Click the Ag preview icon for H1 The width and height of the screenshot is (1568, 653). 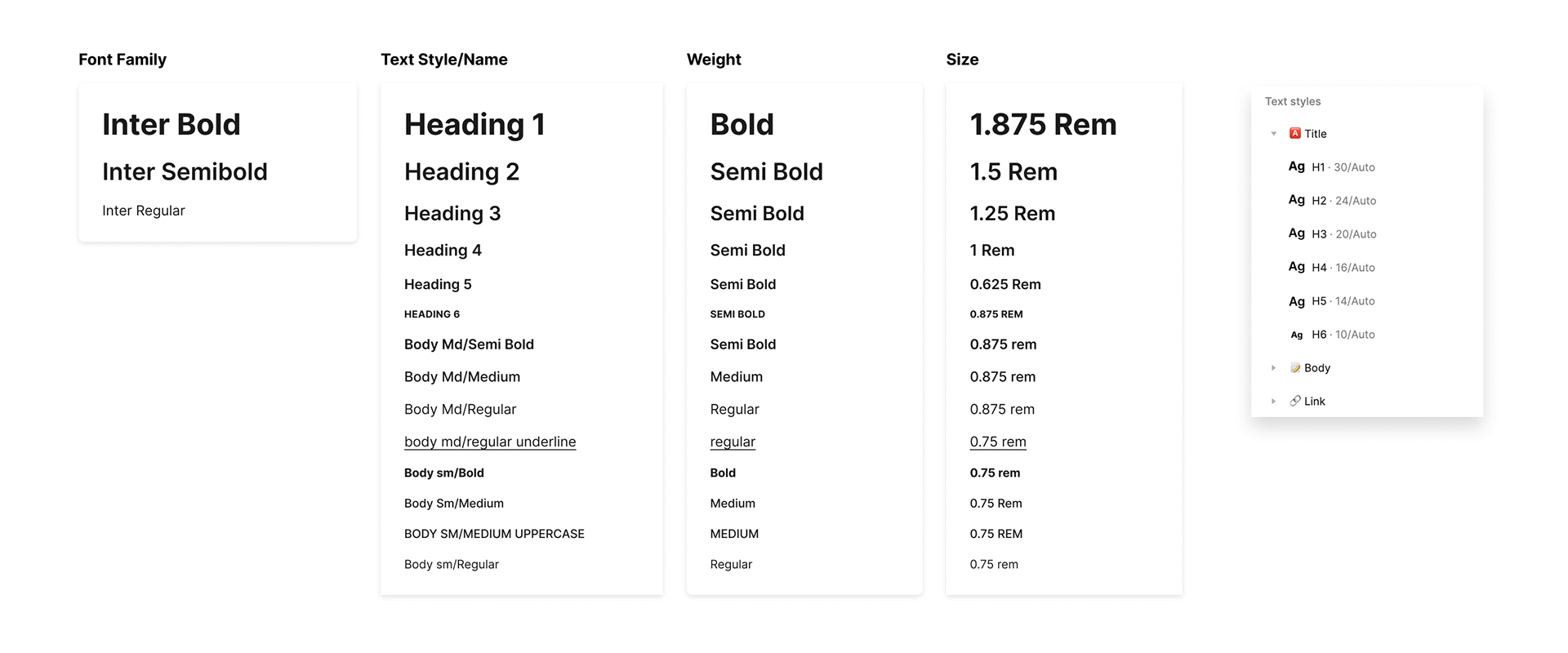tap(1296, 167)
